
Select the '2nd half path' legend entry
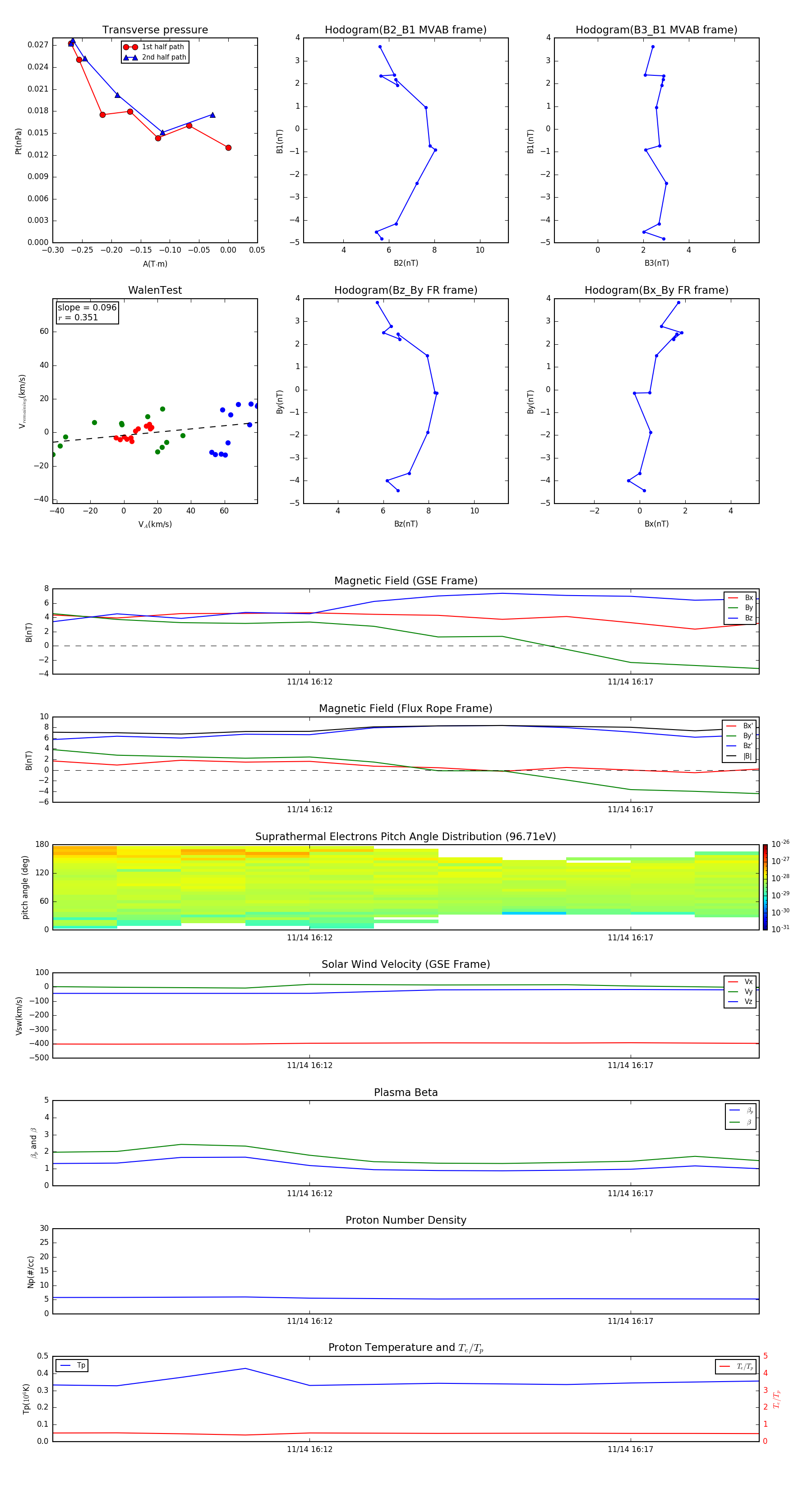(x=155, y=57)
